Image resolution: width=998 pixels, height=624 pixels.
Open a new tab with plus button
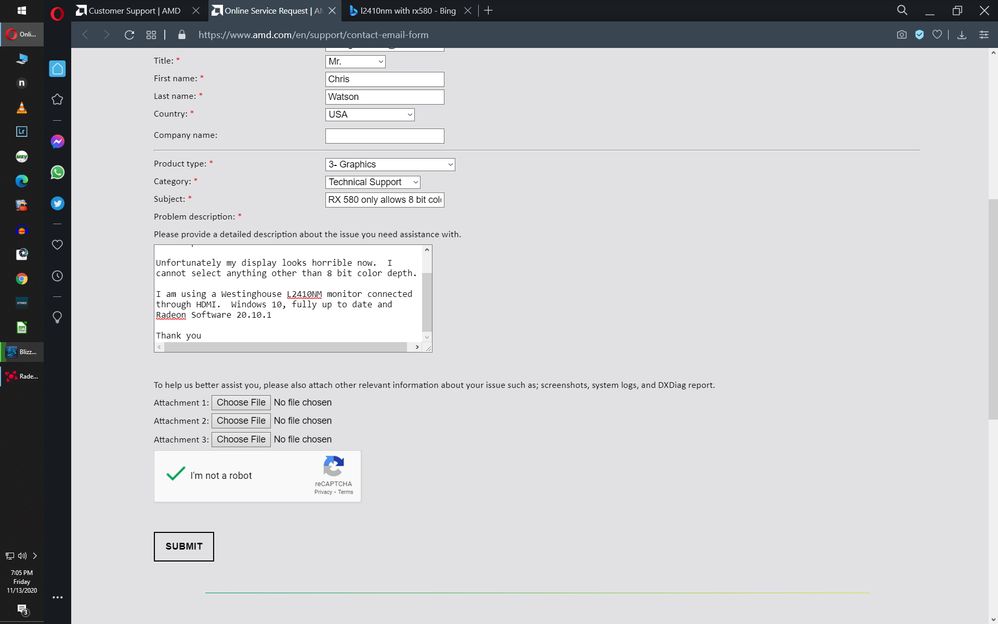point(488,11)
